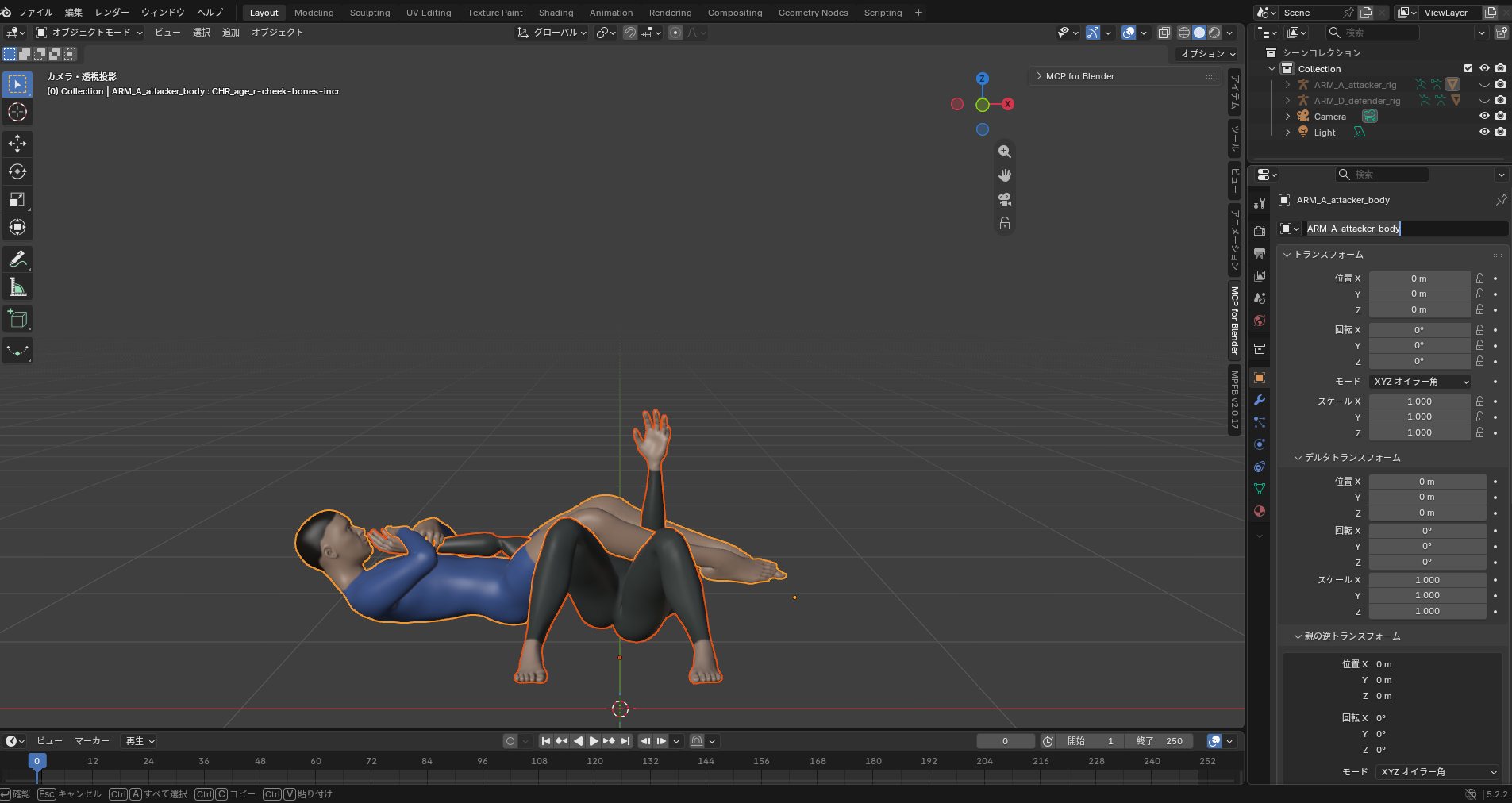The width and height of the screenshot is (1512, 803).
Task: Toggle lock on Scale Z
Action: point(1479,432)
